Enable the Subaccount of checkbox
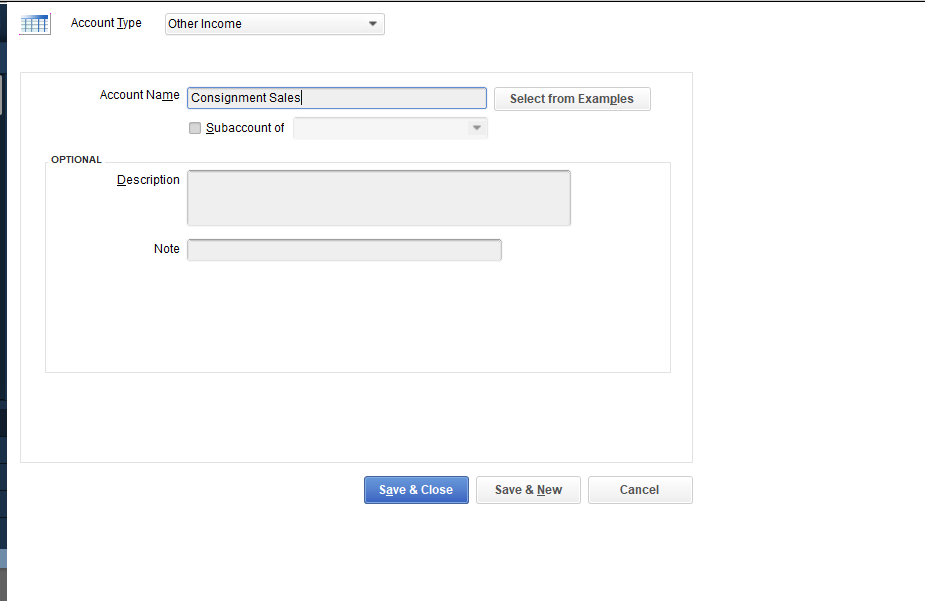Screen dimensions: 925x601 pyautogui.click(x=195, y=128)
